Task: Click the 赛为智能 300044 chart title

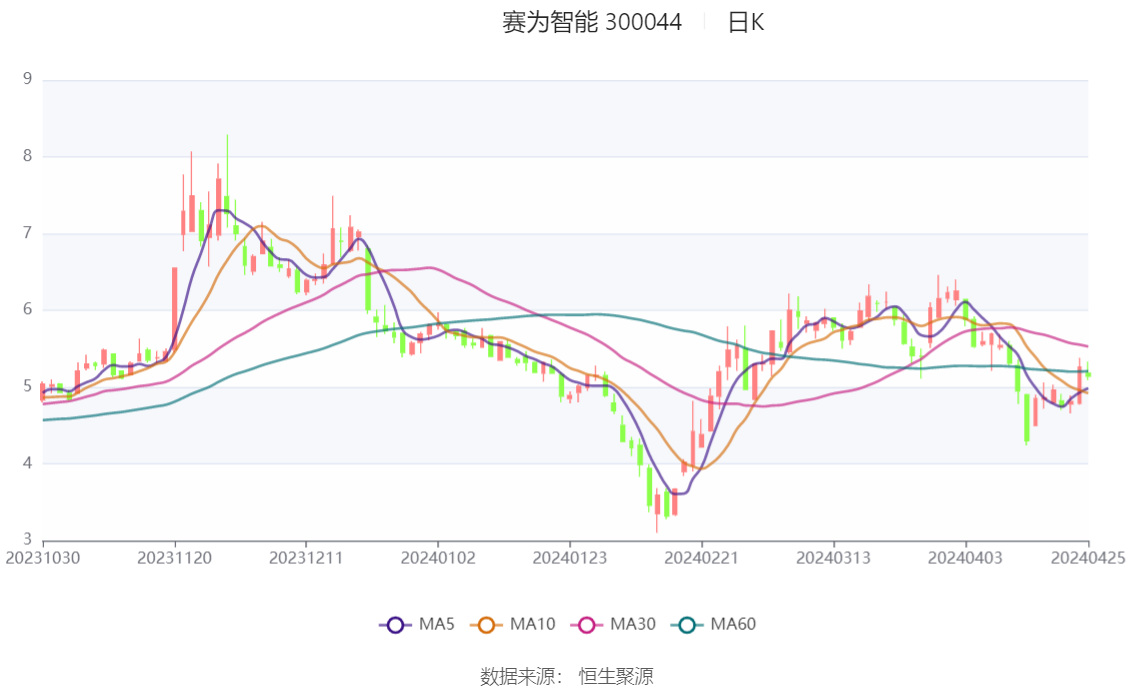Action: [592, 22]
